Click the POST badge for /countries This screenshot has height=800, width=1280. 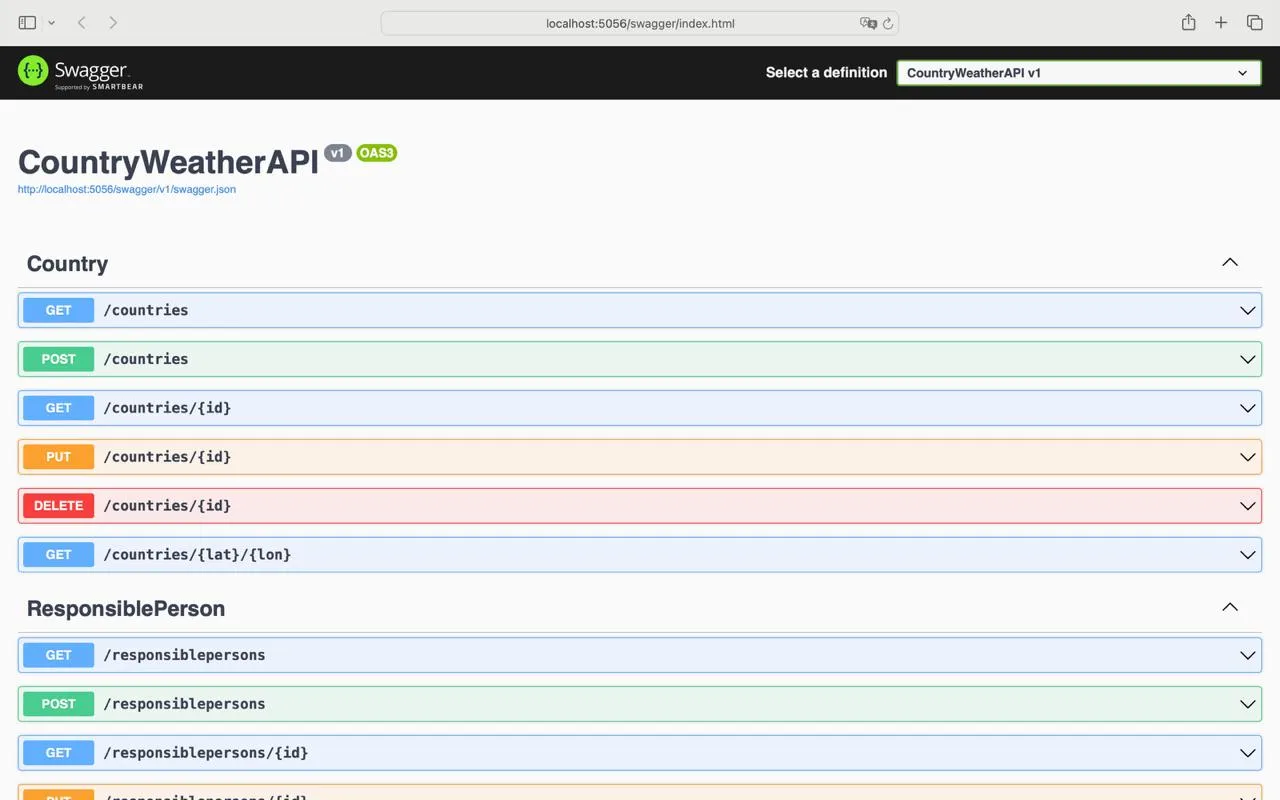59,359
